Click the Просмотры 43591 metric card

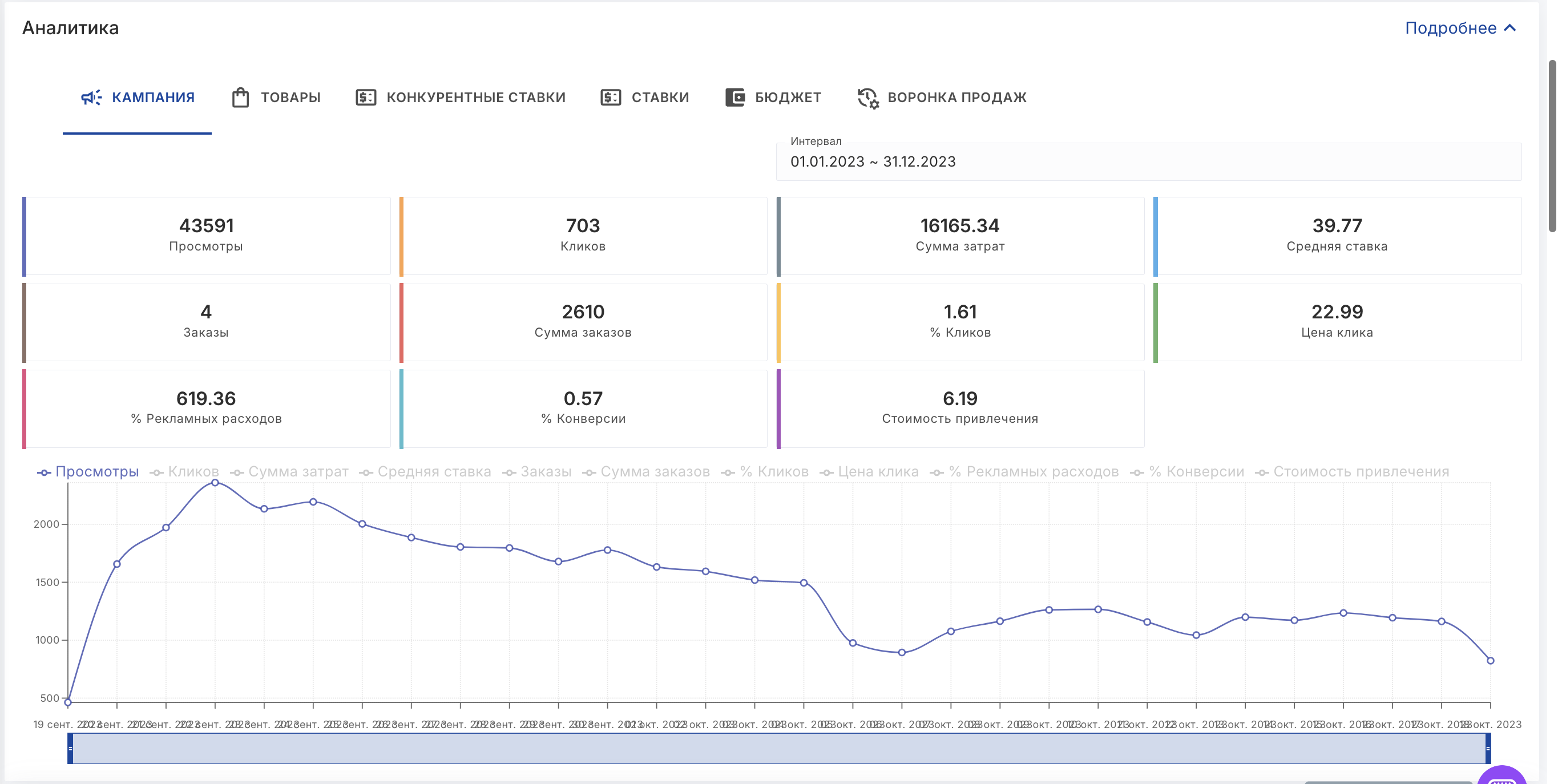[206, 235]
